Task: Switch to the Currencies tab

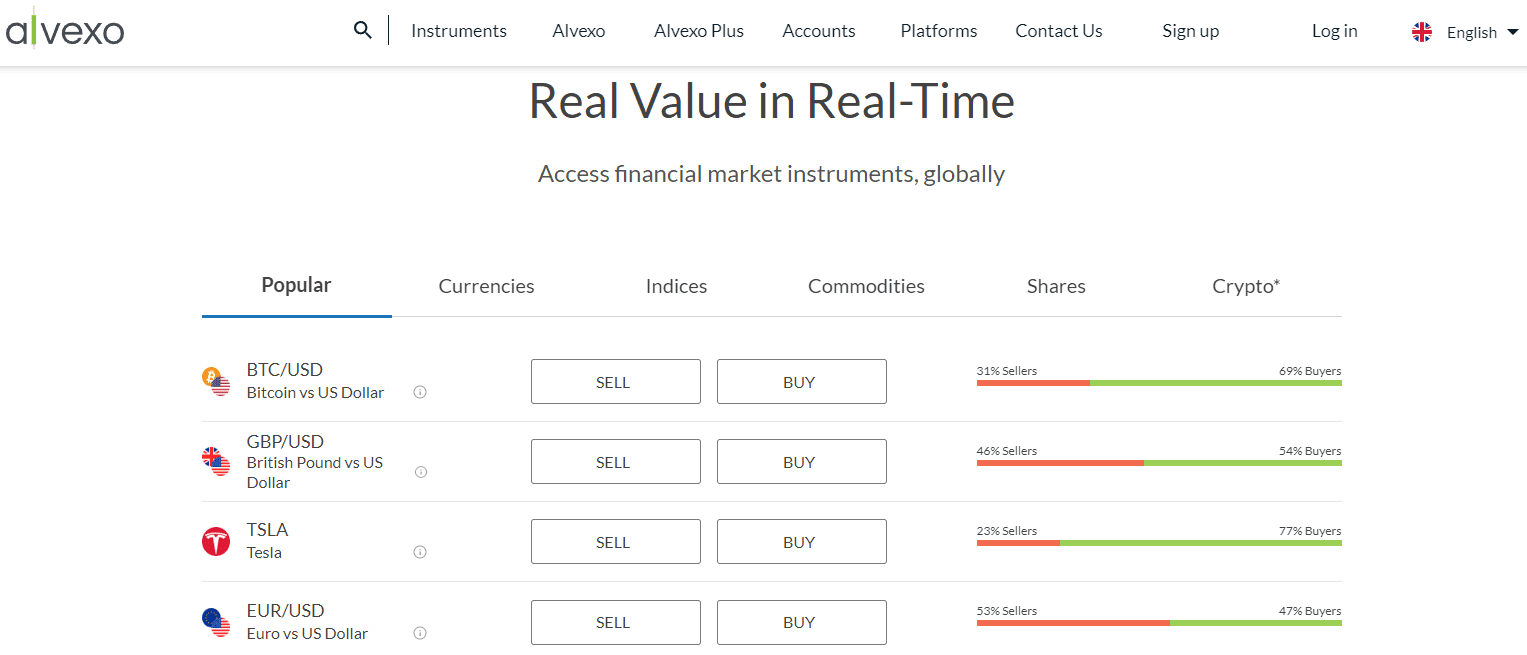Action: point(486,287)
